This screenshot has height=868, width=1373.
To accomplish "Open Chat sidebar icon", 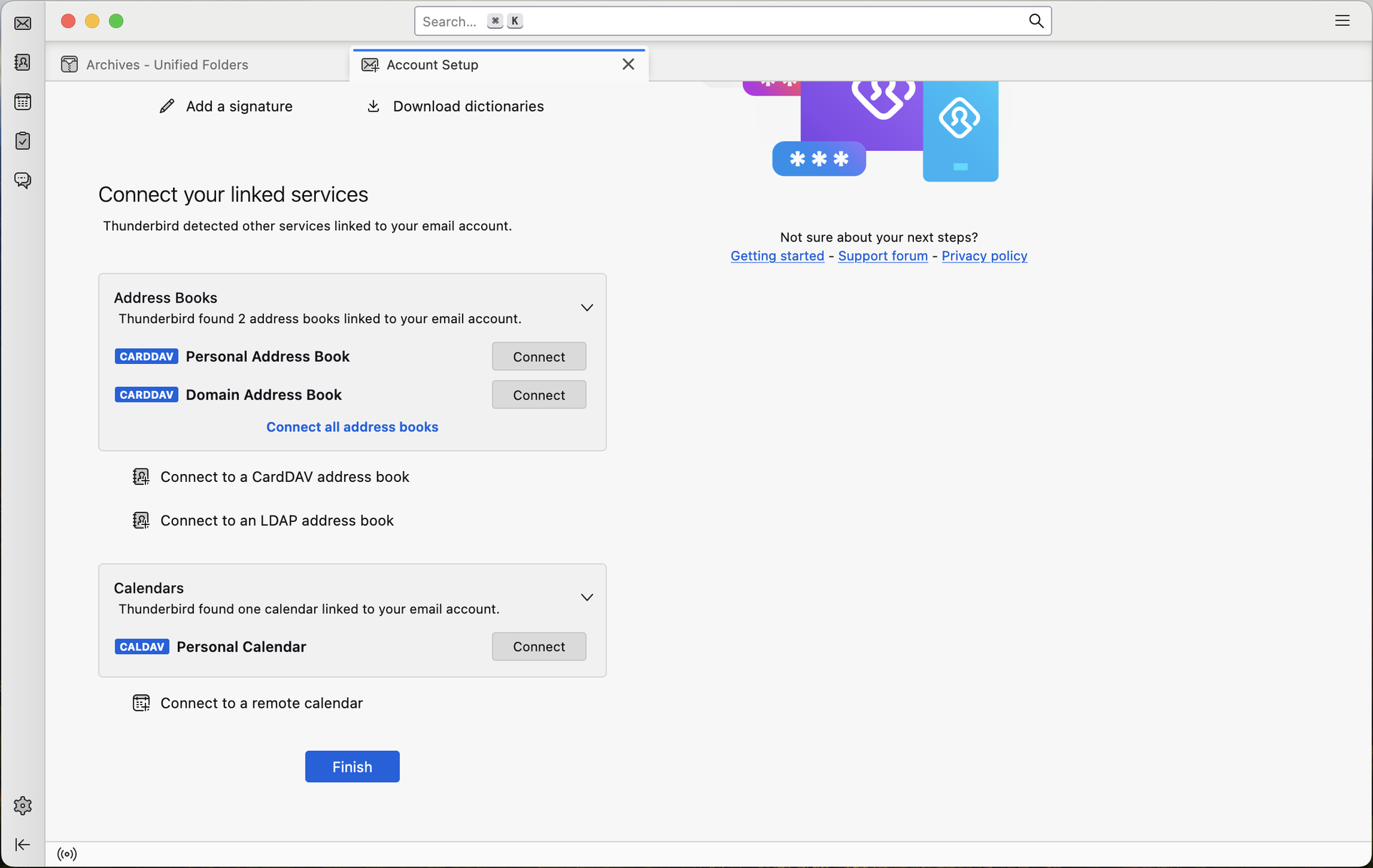I will (23, 180).
